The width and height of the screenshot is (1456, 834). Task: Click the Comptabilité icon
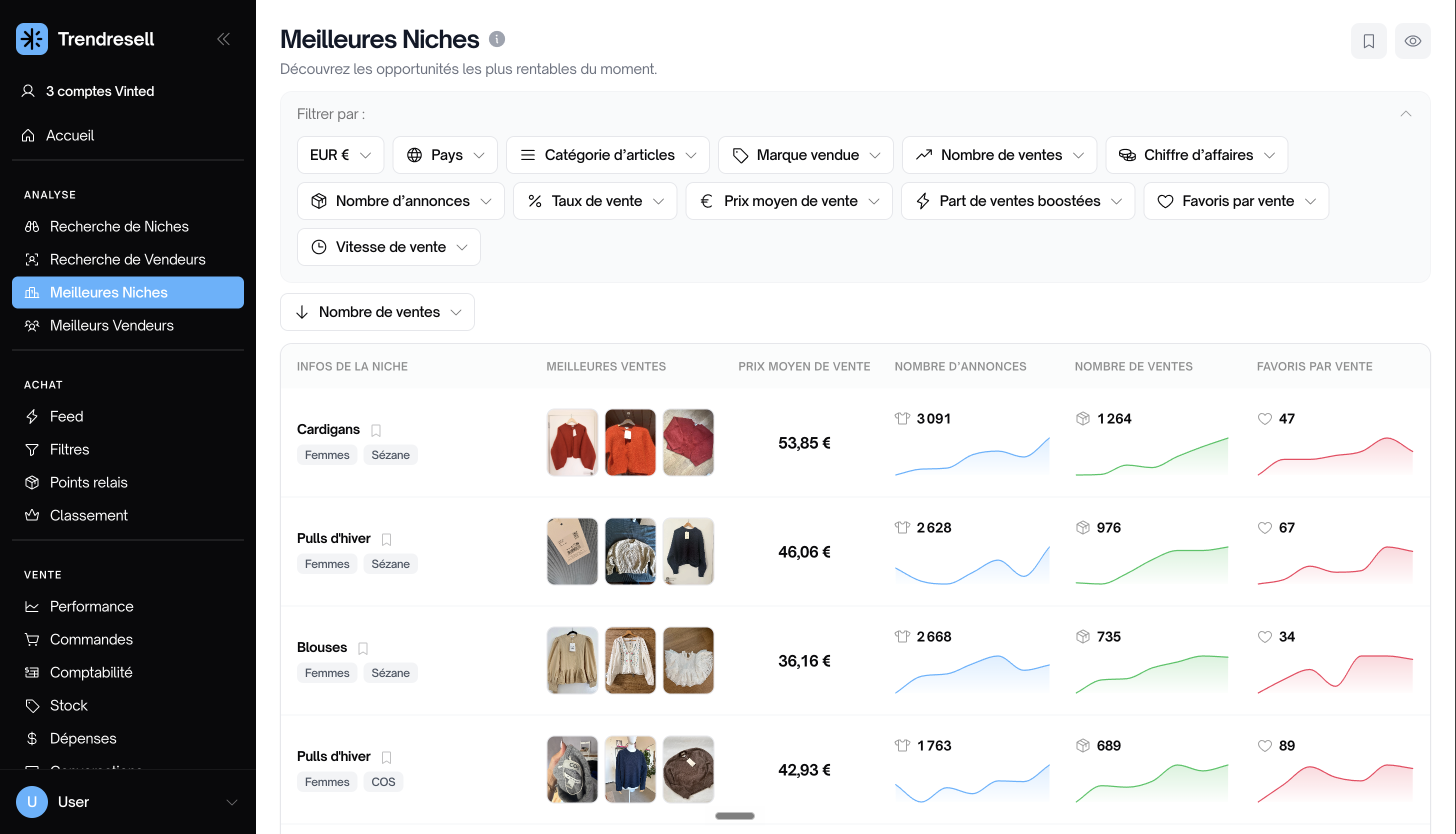point(32,672)
